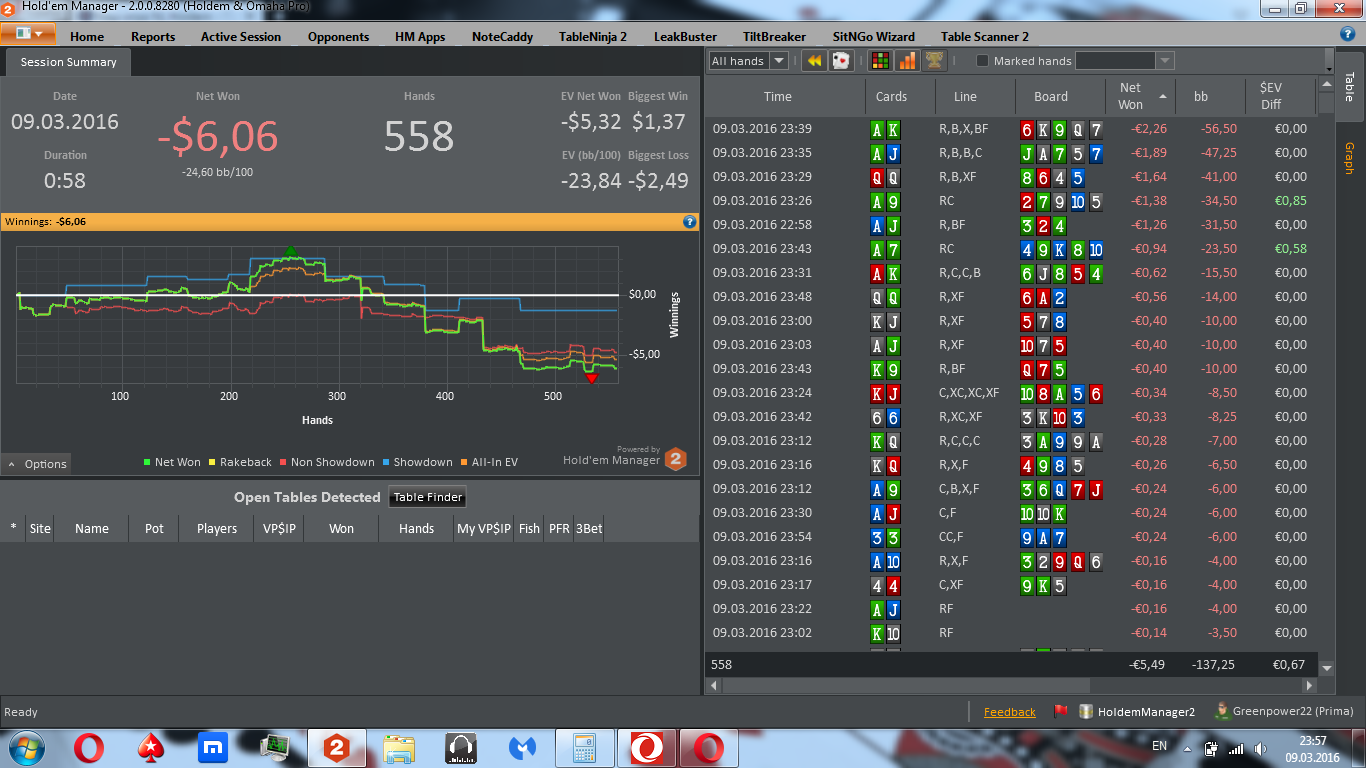1366x768 pixels.
Task: Click the red flag icon in status bar
Action: tap(1061, 712)
